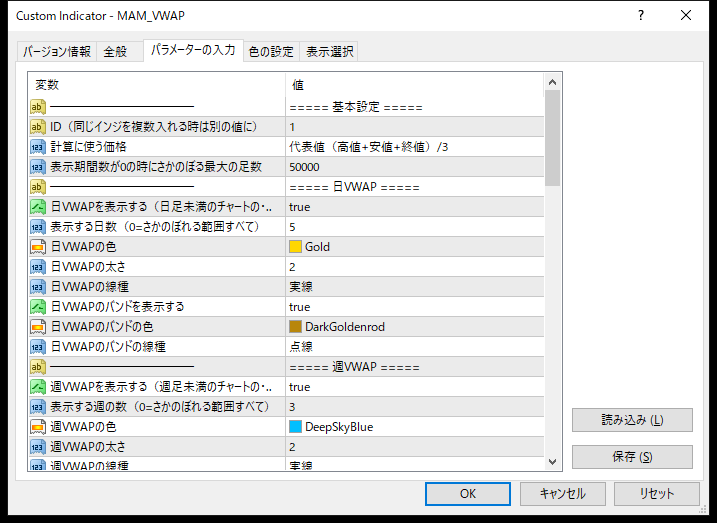
Task: Click the ===== 週VWAP ===== value cell
Action: (415, 367)
